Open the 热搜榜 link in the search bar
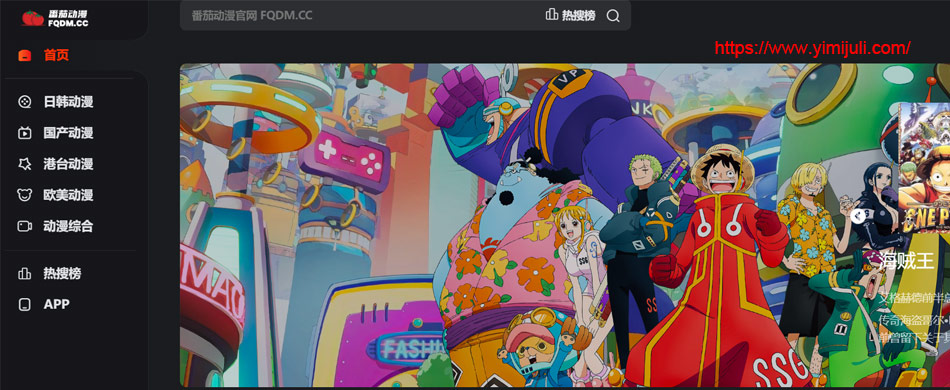The height and width of the screenshot is (390, 950). (x=579, y=16)
